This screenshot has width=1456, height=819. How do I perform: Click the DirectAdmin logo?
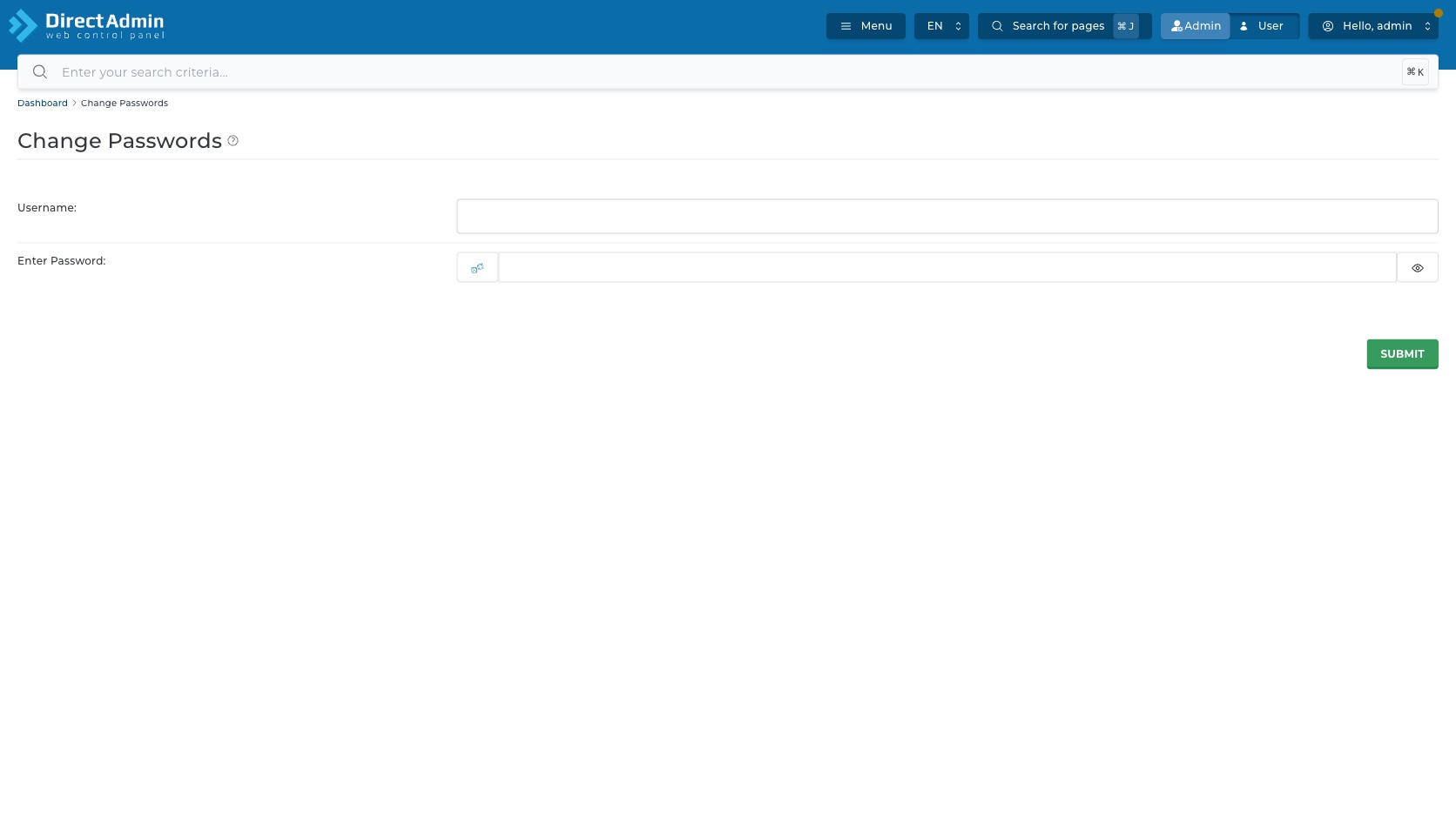coord(86,25)
